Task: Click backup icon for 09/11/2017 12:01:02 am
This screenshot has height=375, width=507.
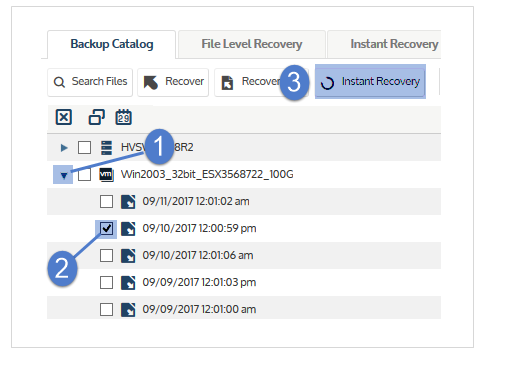Action: point(128,202)
